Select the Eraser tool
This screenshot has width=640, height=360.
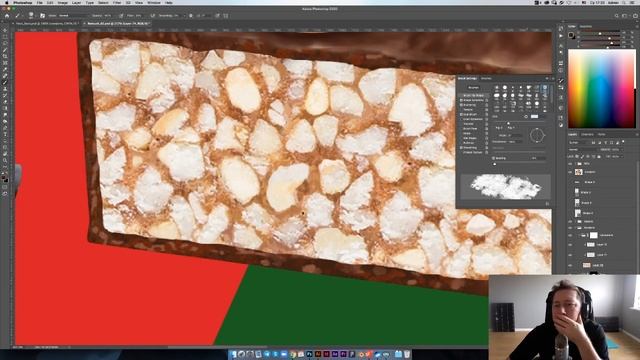pyautogui.click(x=5, y=102)
